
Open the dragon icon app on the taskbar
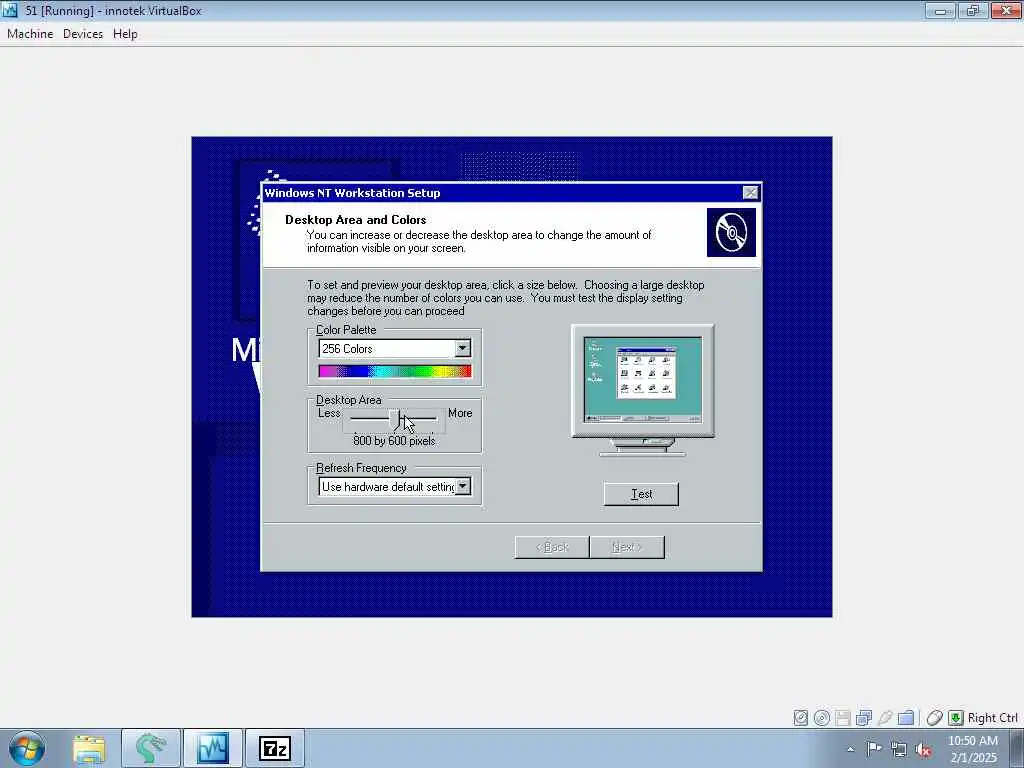point(150,748)
